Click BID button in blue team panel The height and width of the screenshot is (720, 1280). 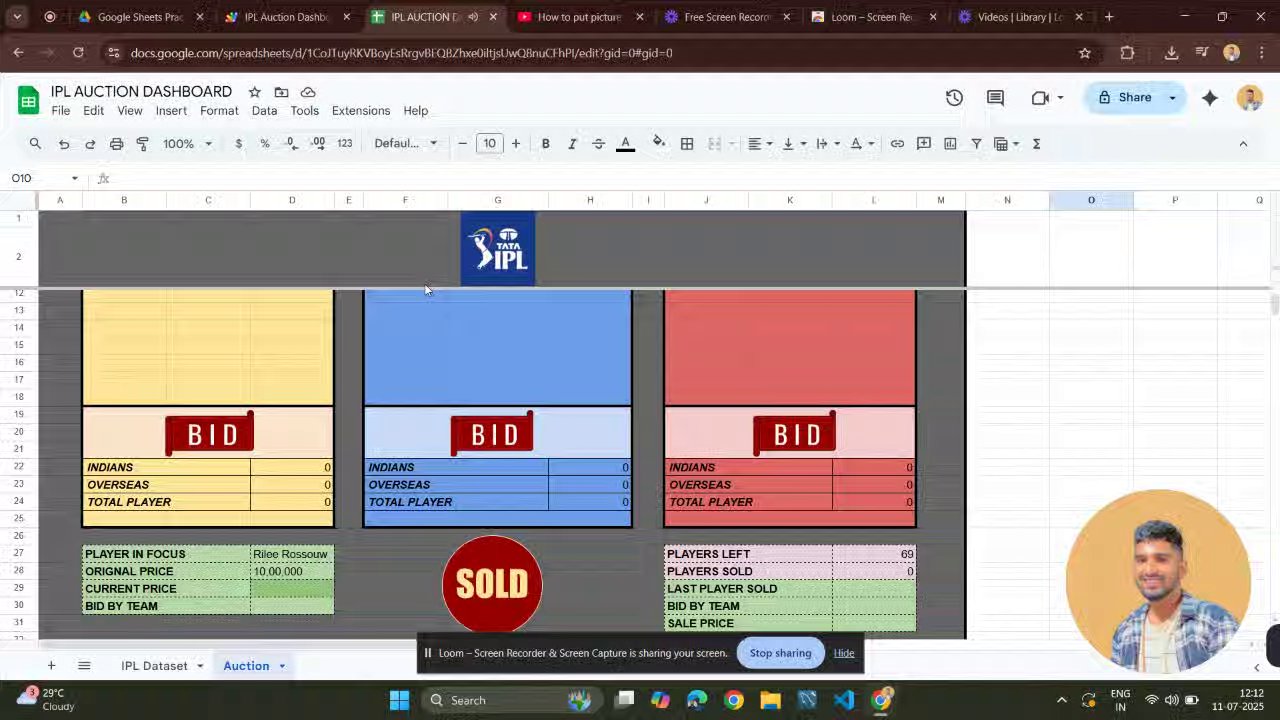(x=491, y=433)
